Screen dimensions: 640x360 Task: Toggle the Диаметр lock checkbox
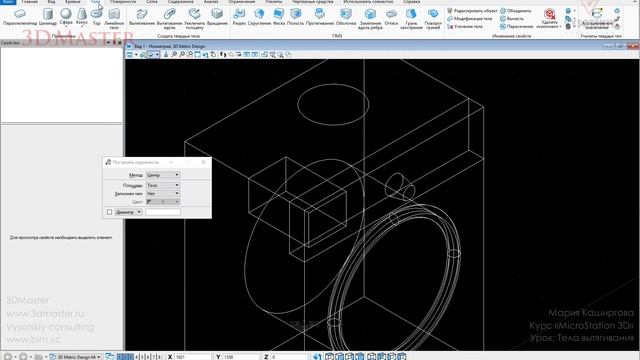[x=109, y=212]
